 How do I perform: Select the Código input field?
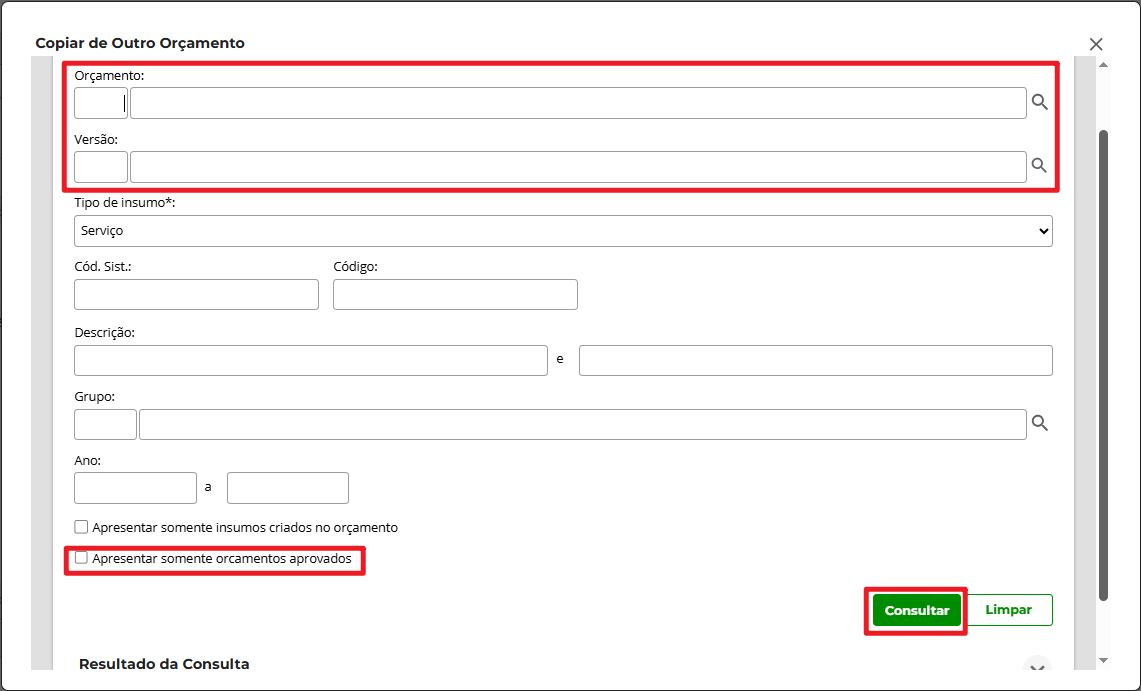455,295
